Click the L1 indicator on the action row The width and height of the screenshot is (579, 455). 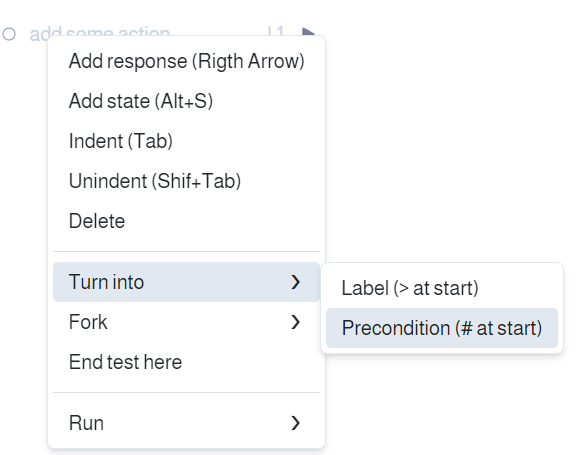(275, 31)
